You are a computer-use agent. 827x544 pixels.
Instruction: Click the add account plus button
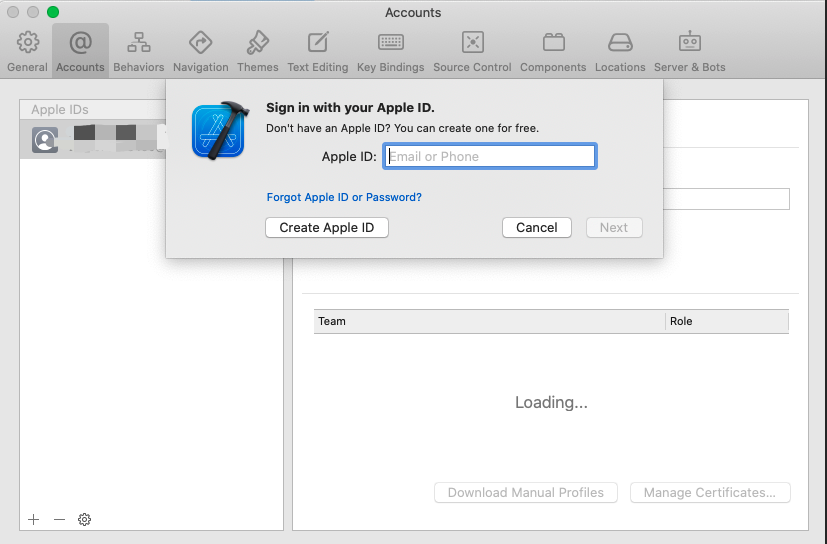34,519
